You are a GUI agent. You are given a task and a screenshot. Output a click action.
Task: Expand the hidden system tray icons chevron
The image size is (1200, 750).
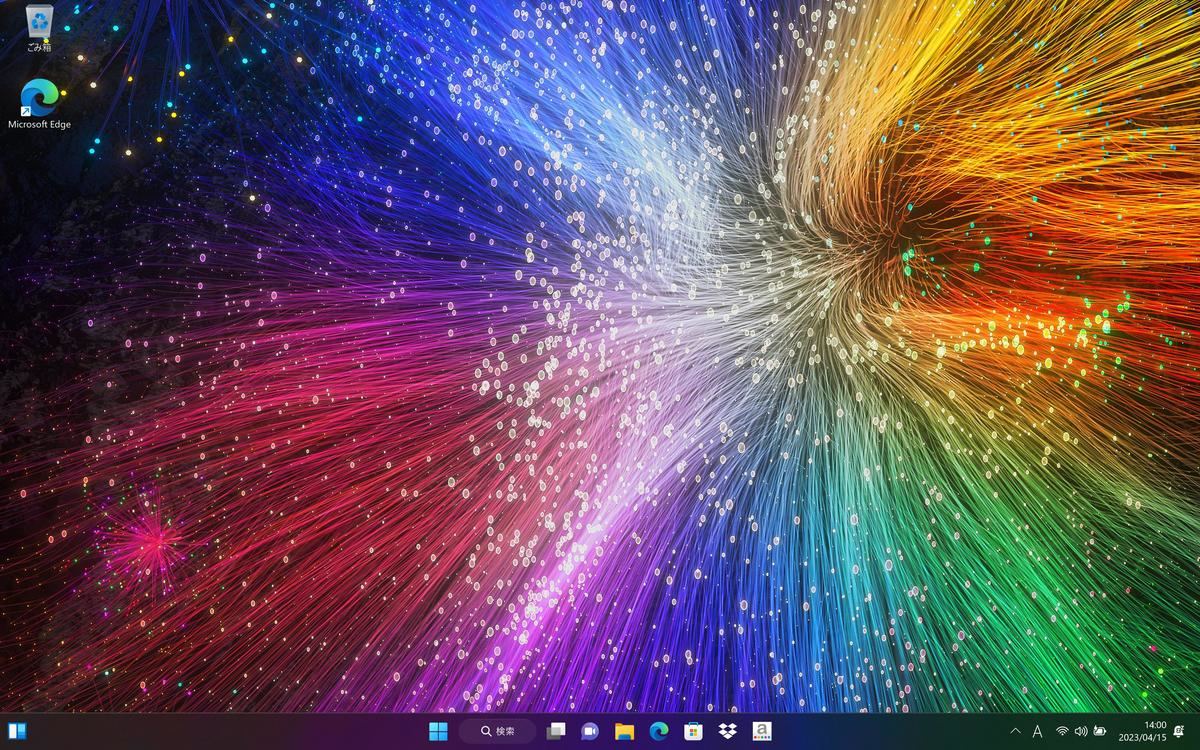(x=1015, y=732)
